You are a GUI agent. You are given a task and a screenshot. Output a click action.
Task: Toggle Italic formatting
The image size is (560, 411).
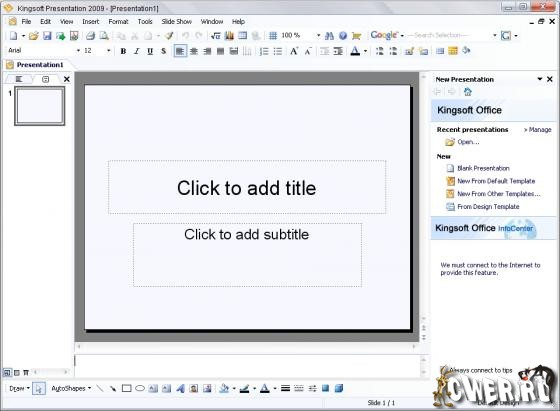tap(136, 51)
